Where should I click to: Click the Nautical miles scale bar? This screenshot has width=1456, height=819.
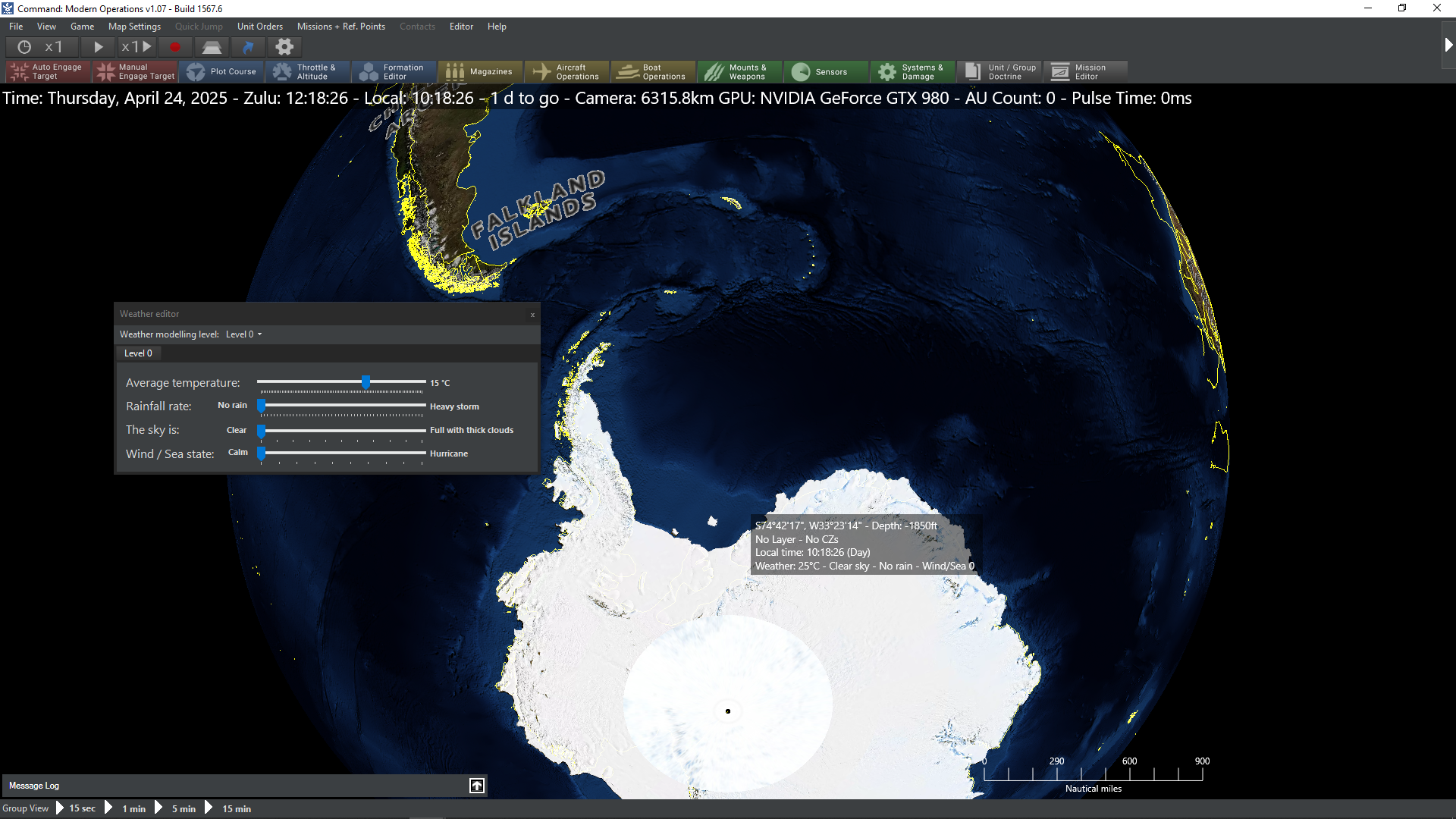pyautogui.click(x=1093, y=774)
